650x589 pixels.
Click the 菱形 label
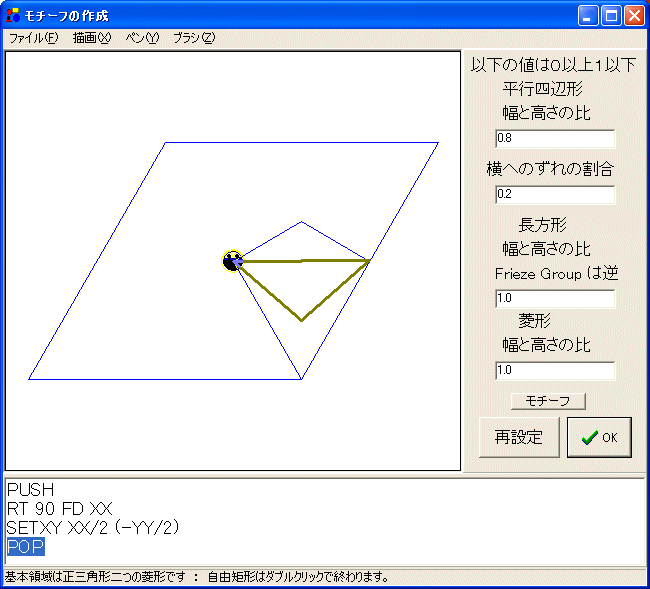click(535, 321)
